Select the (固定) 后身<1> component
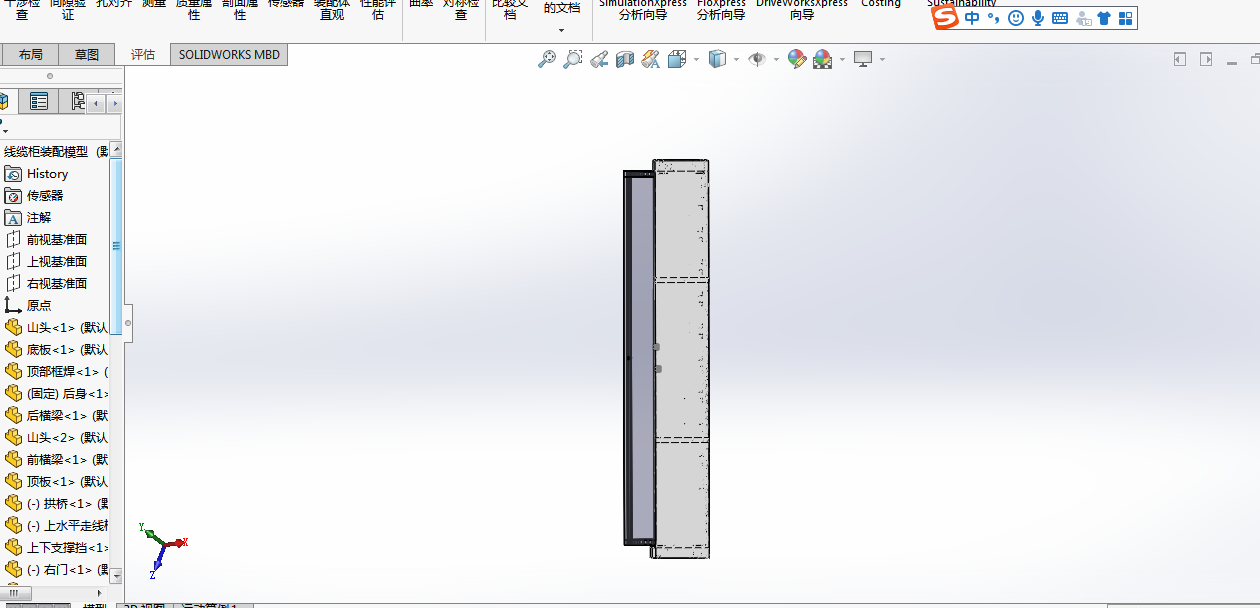This screenshot has height=608, width=1260. [x=57, y=393]
